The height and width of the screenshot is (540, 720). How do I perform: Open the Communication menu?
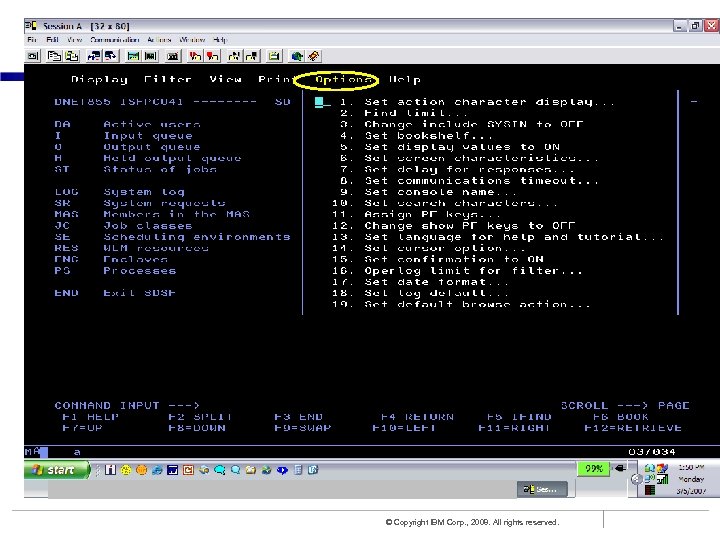click(114, 40)
